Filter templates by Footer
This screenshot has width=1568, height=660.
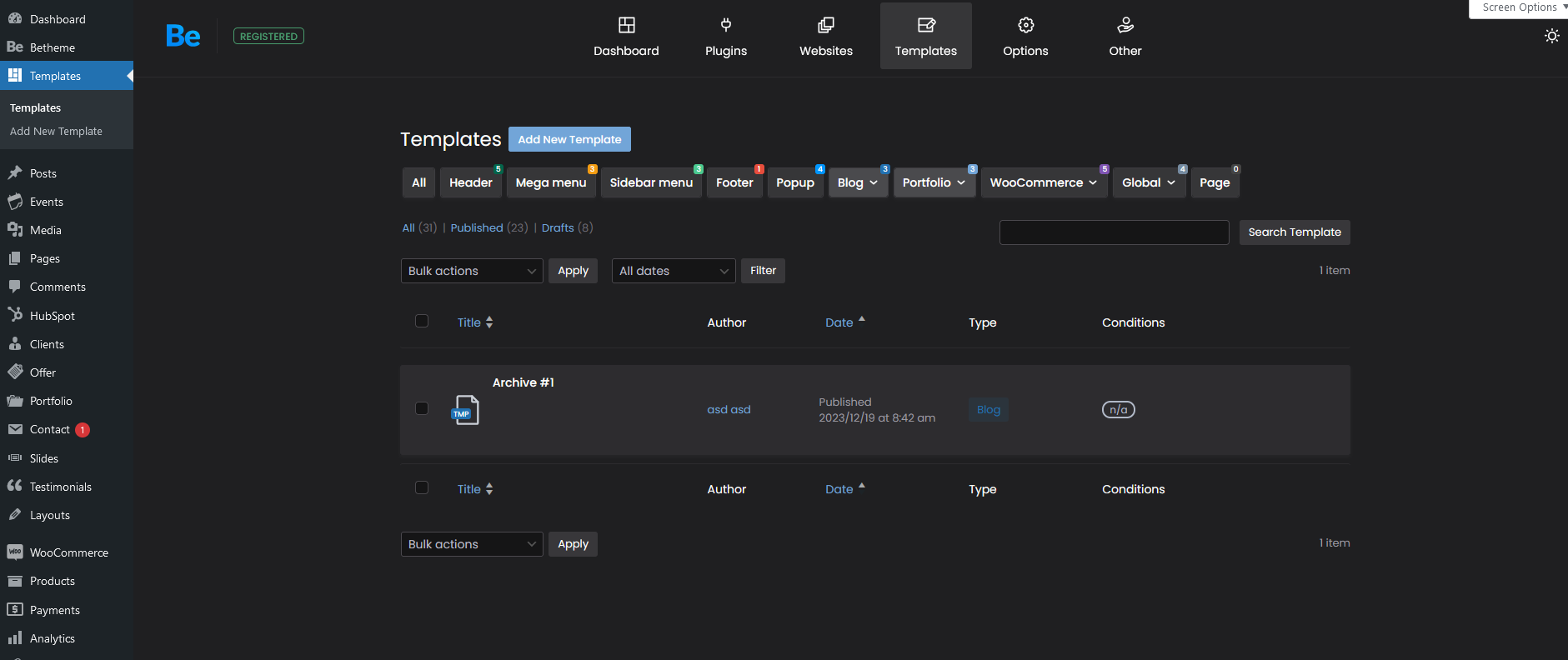pos(734,182)
